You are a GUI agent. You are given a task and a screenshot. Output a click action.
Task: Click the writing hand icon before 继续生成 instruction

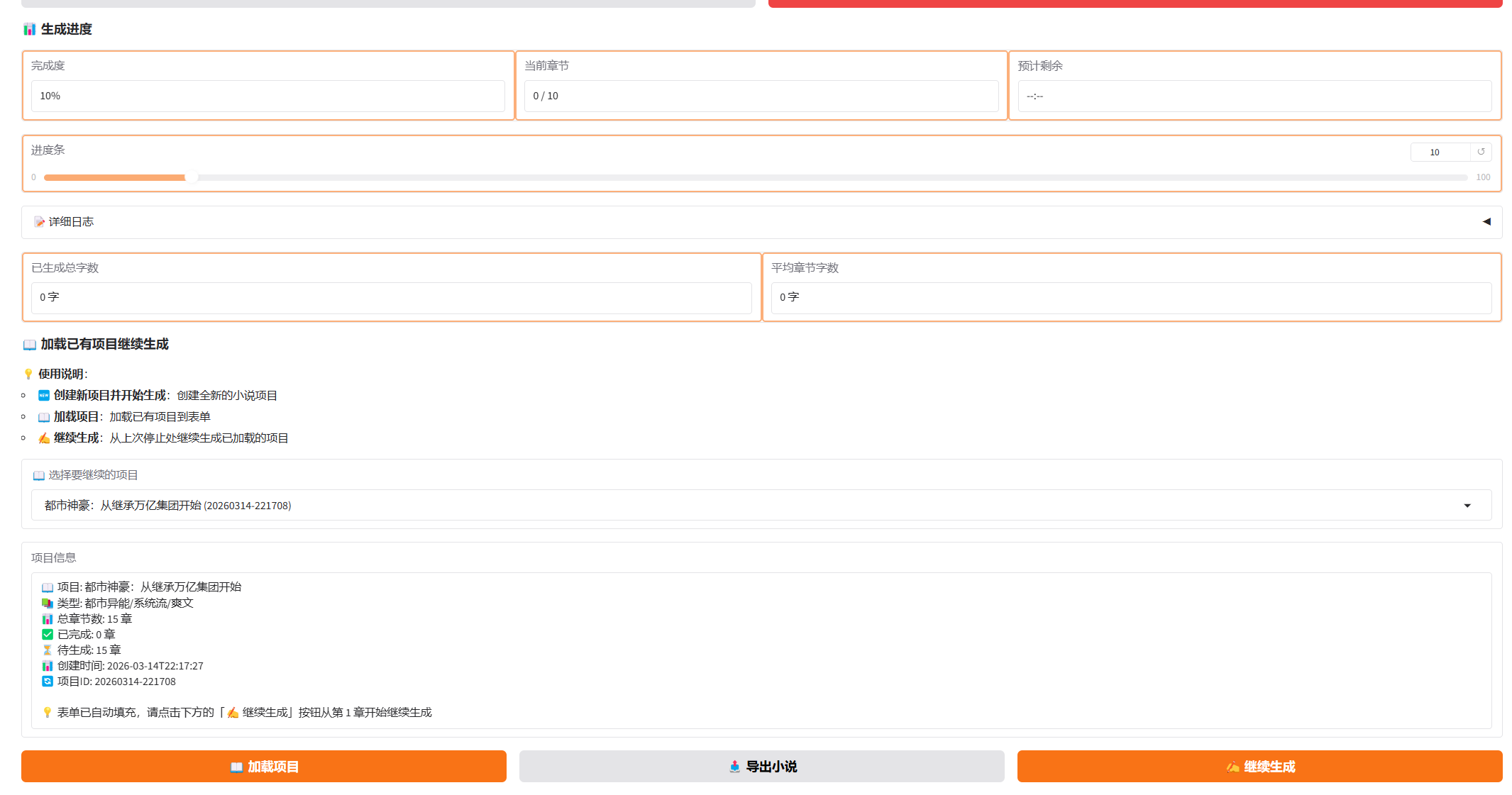pyautogui.click(x=44, y=438)
